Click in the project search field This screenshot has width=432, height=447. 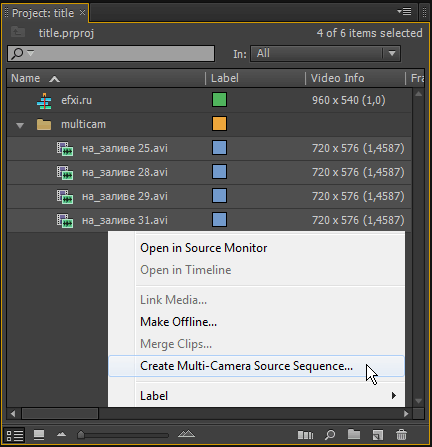tap(111, 53)
